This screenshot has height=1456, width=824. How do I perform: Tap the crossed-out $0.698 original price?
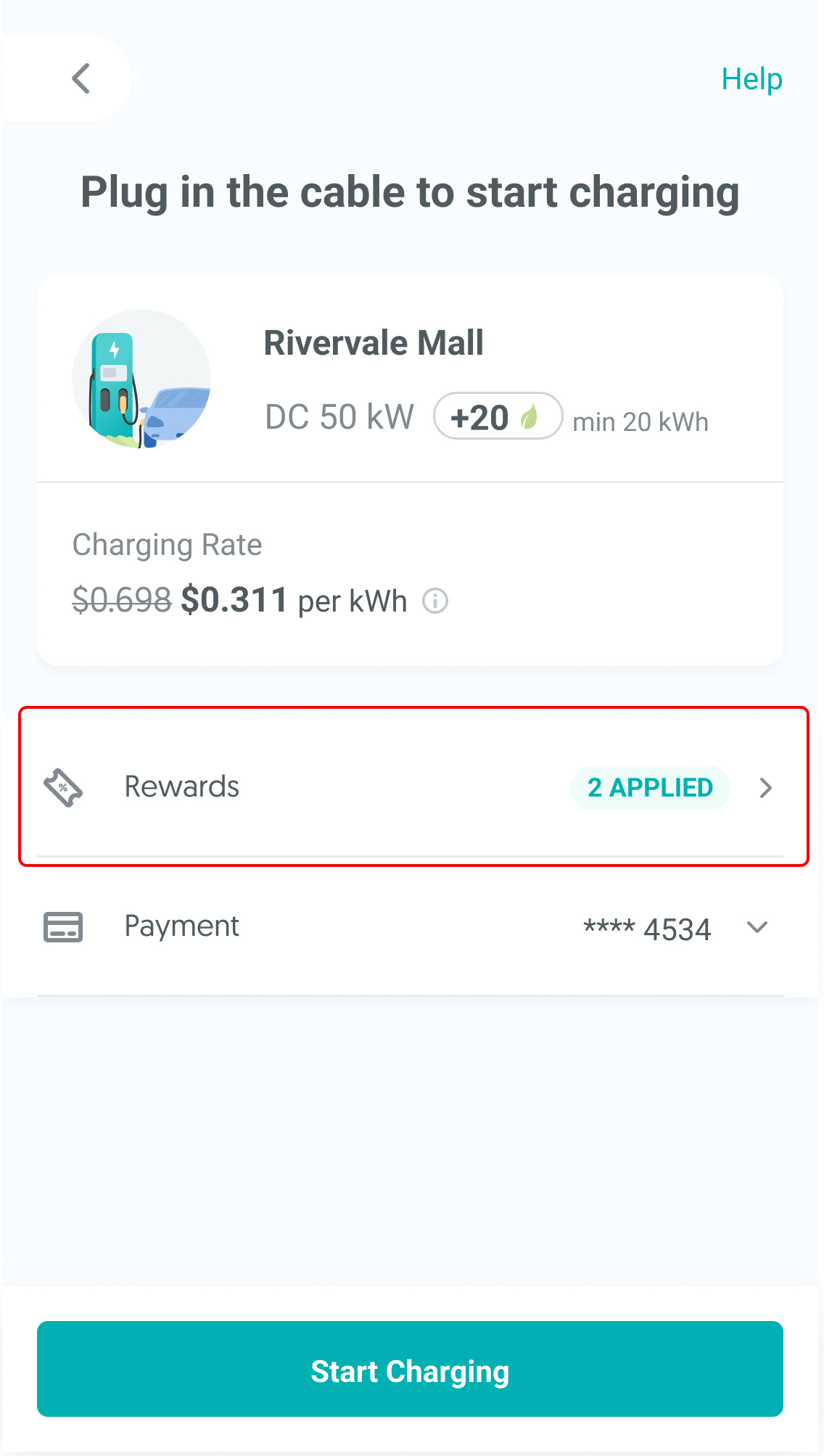pyautogui.click(x=122, y=600)
